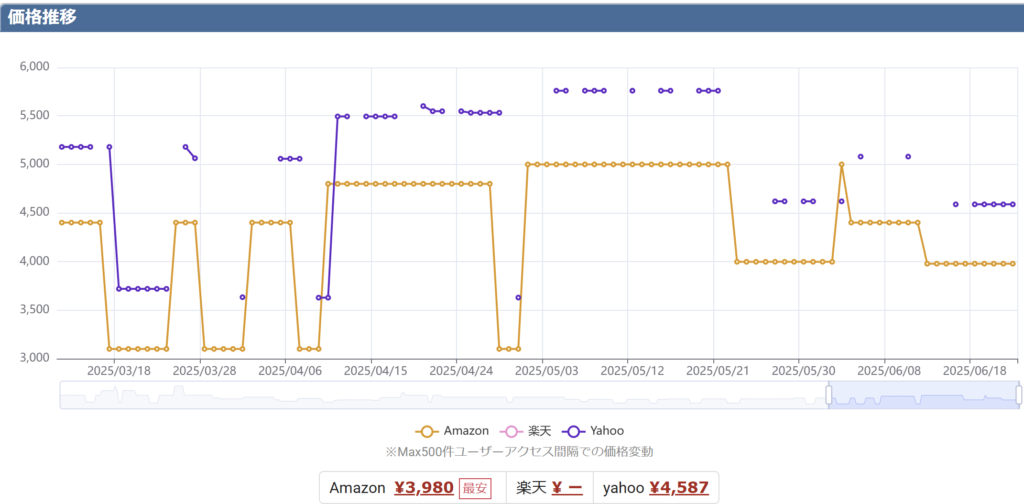Click the 6,000 y-axis label
The width and height of the screenshot is (1024, 504).
click(x=37, y=67)
